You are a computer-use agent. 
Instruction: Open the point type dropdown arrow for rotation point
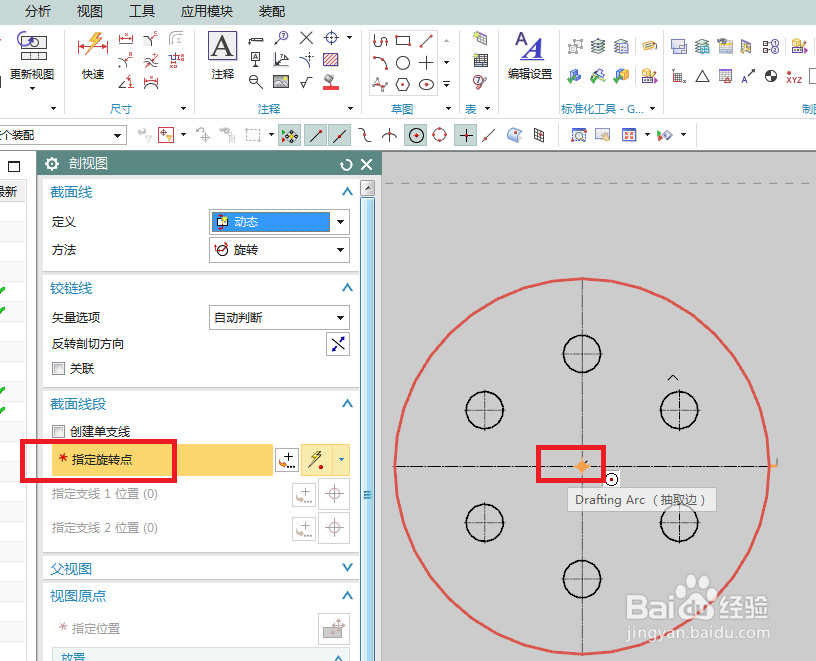tap(341, 460)
